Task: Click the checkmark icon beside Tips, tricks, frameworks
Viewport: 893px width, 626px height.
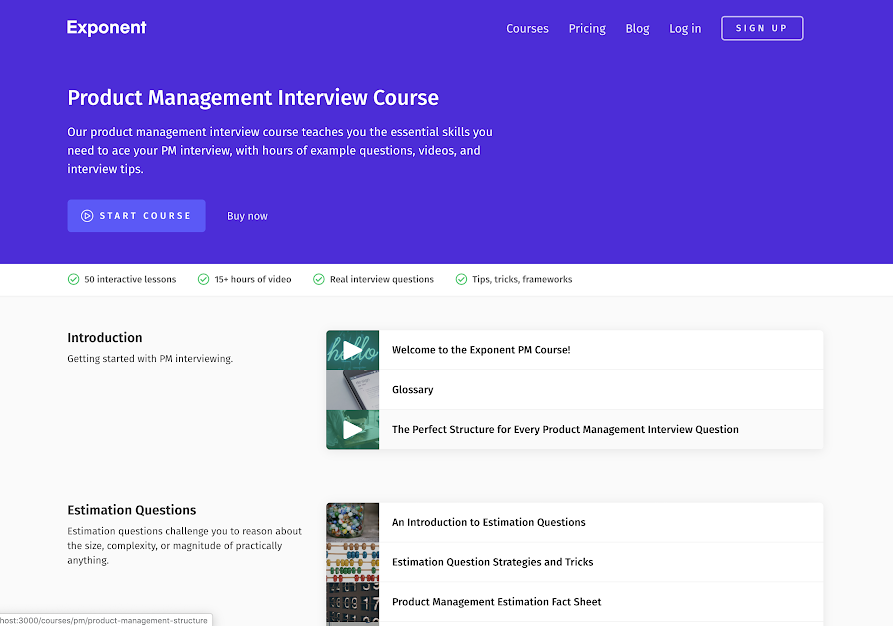Action: tap(461, 279)
